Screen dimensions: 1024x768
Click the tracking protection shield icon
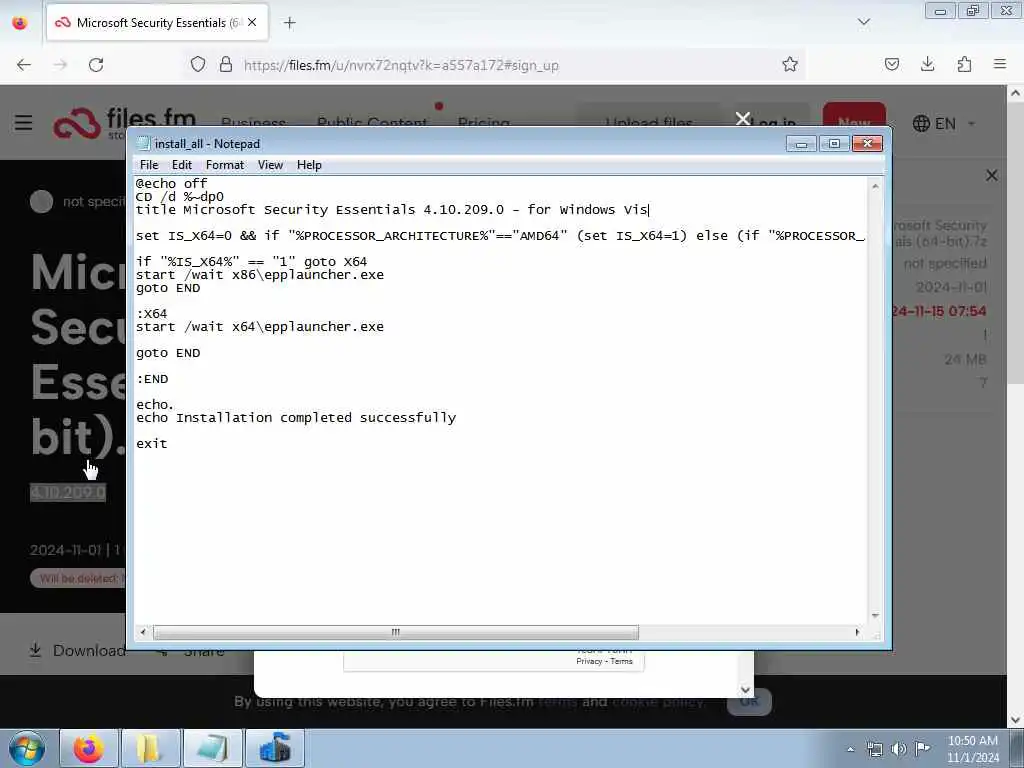tap(198, 65)
